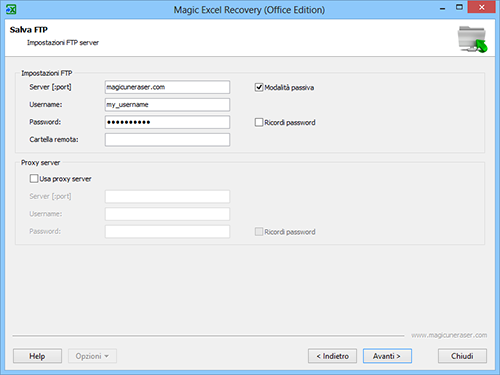
Task: Click the Cartella remota: label
Action: tap(54, 139)
